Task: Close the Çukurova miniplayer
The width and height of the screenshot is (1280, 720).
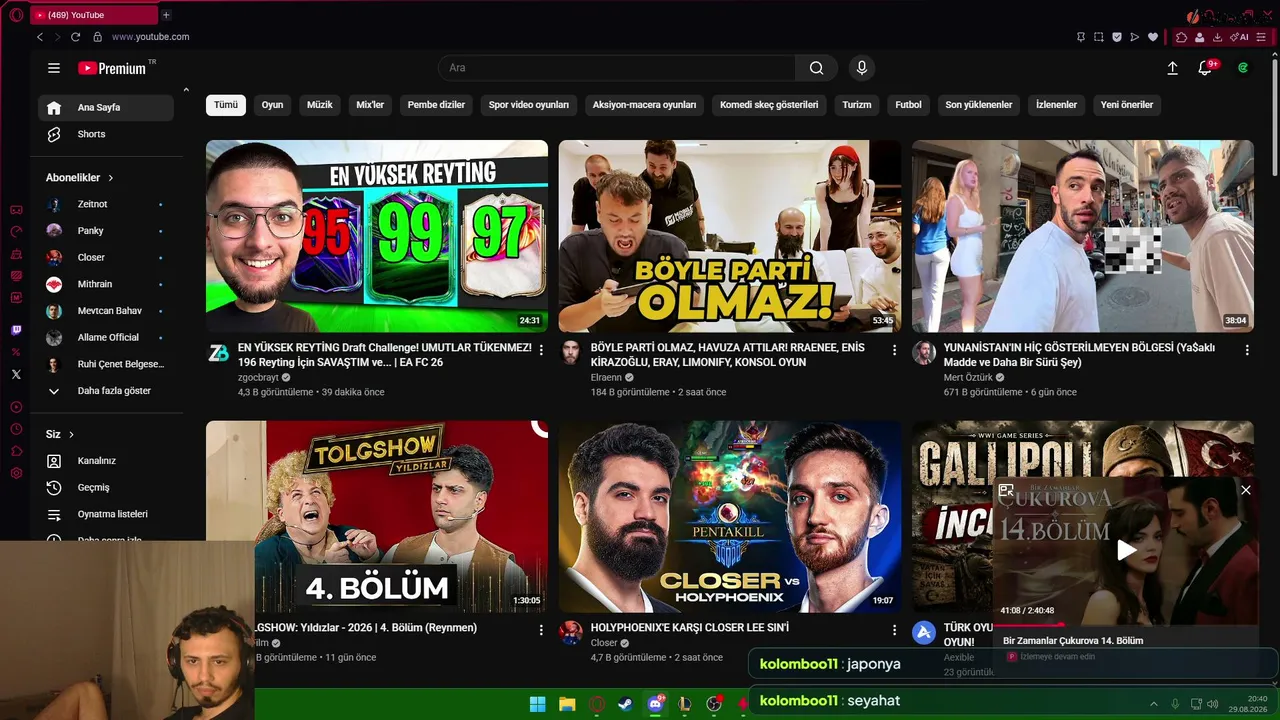Action: 1246,490
